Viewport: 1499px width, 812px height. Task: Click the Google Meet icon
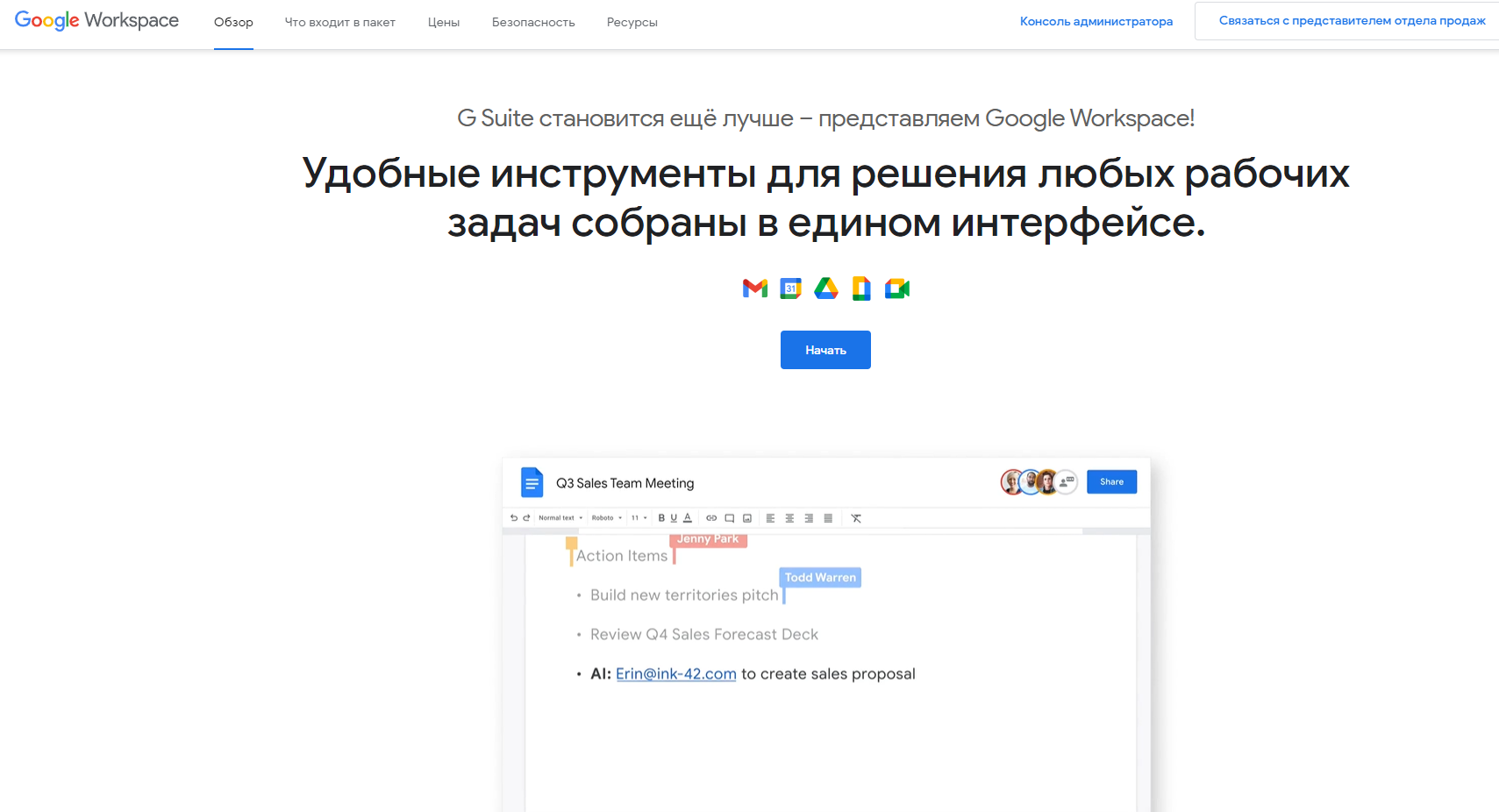[897, 288]
